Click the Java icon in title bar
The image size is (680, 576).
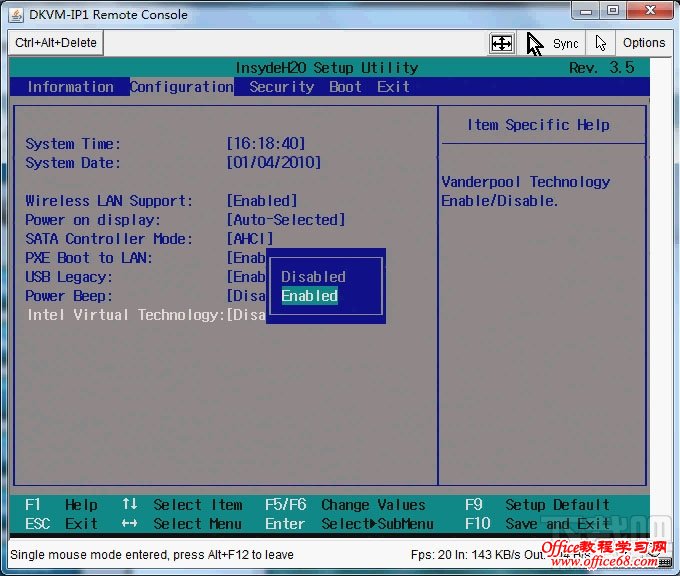click(x=16, y=15)
